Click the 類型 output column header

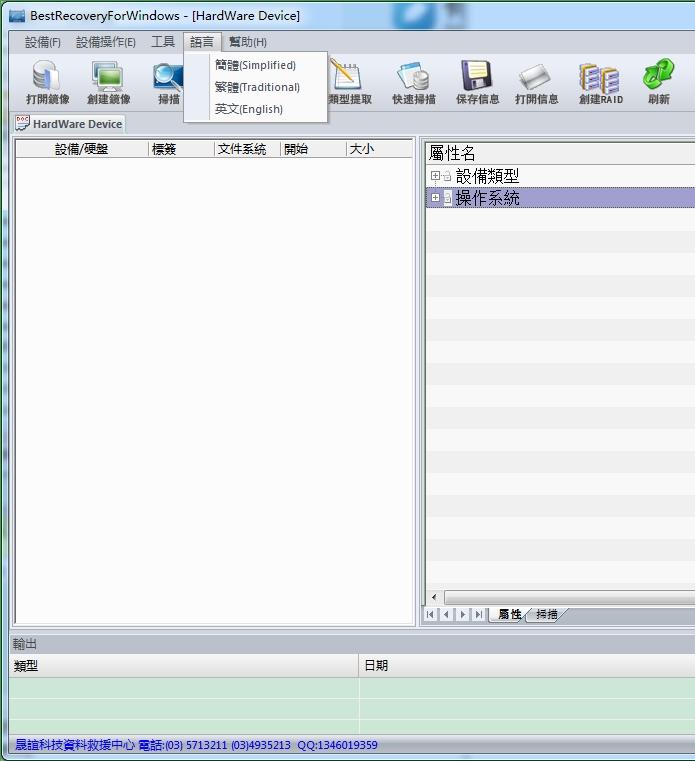(x=183, y=665)
